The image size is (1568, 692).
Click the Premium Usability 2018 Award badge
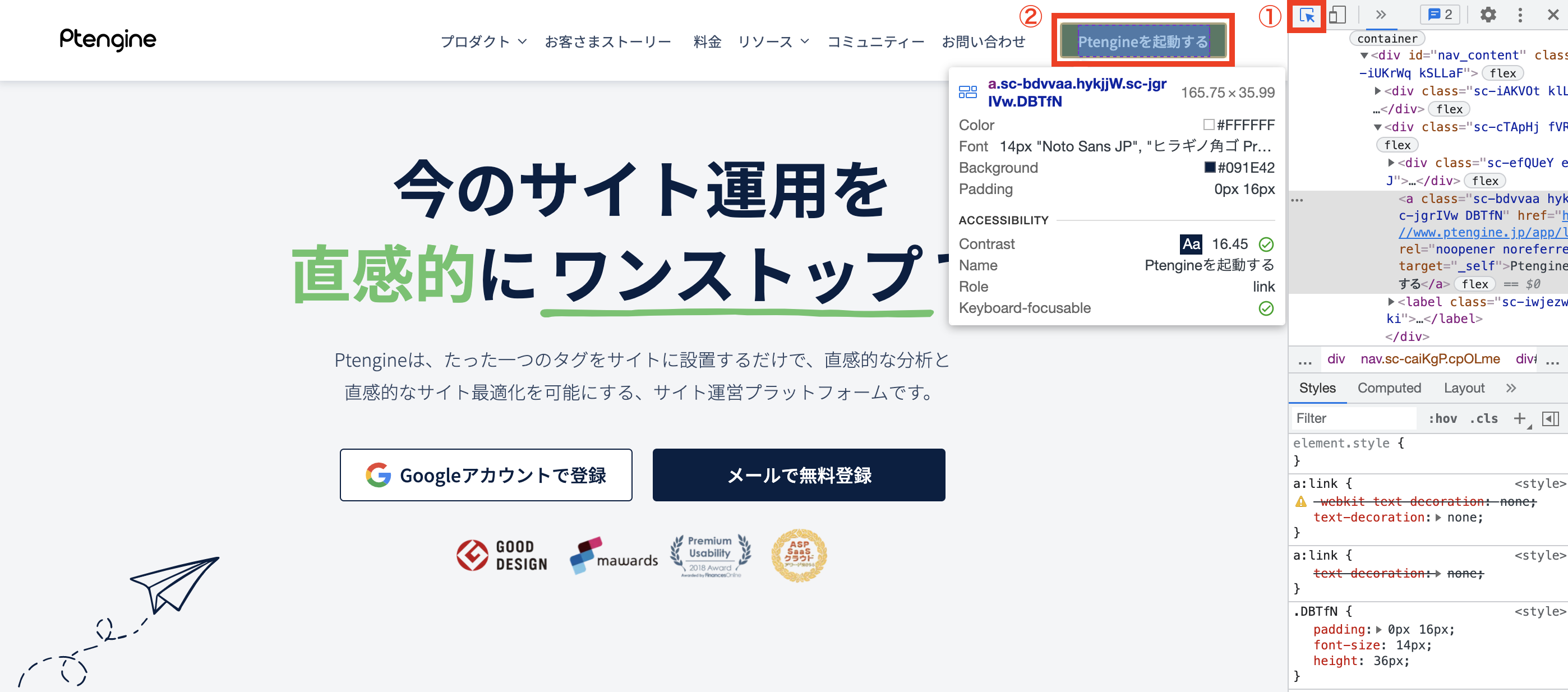(x=711, y=555)
